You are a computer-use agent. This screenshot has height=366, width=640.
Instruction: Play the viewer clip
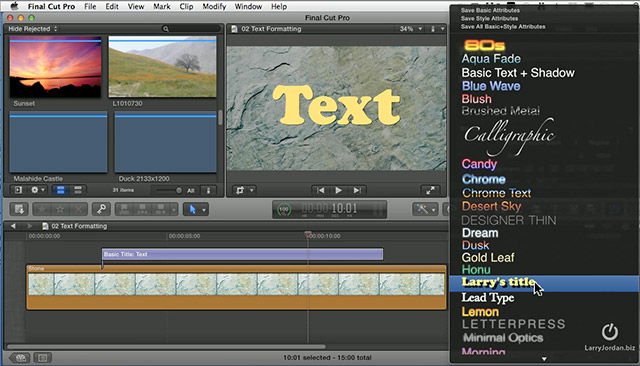point(338,190)
